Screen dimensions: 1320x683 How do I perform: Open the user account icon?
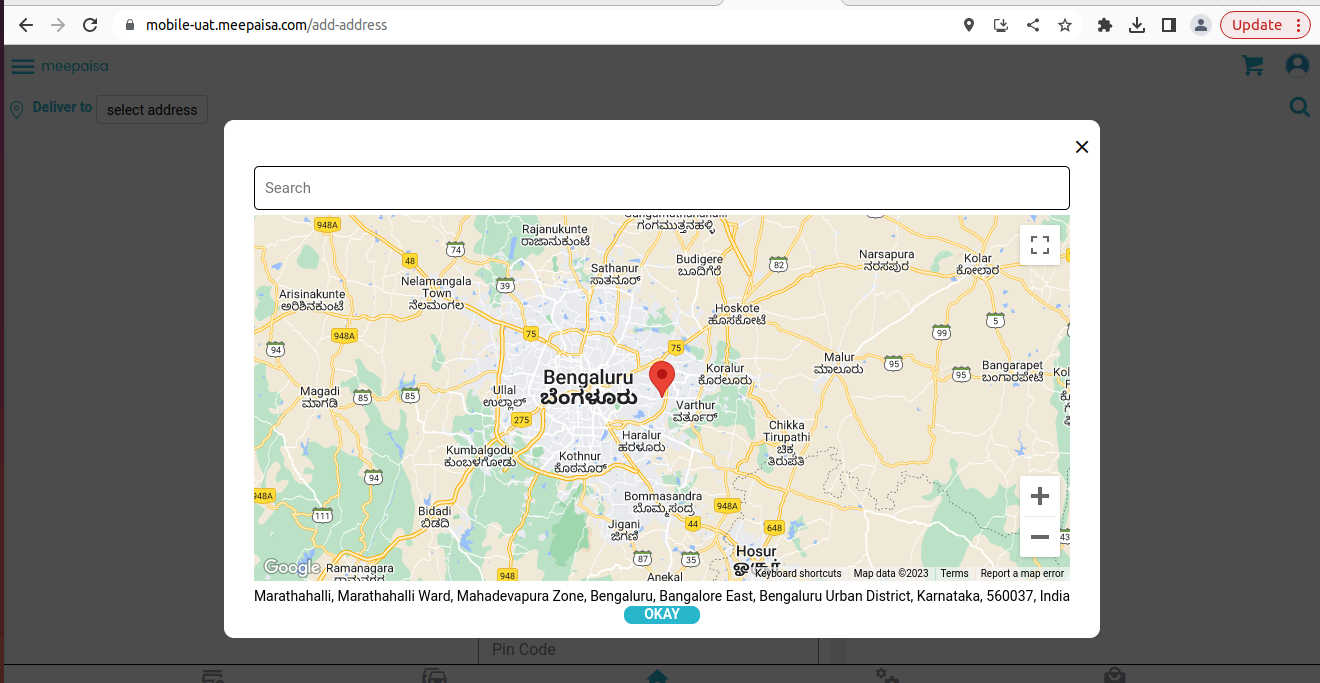tap(1297, 65)
